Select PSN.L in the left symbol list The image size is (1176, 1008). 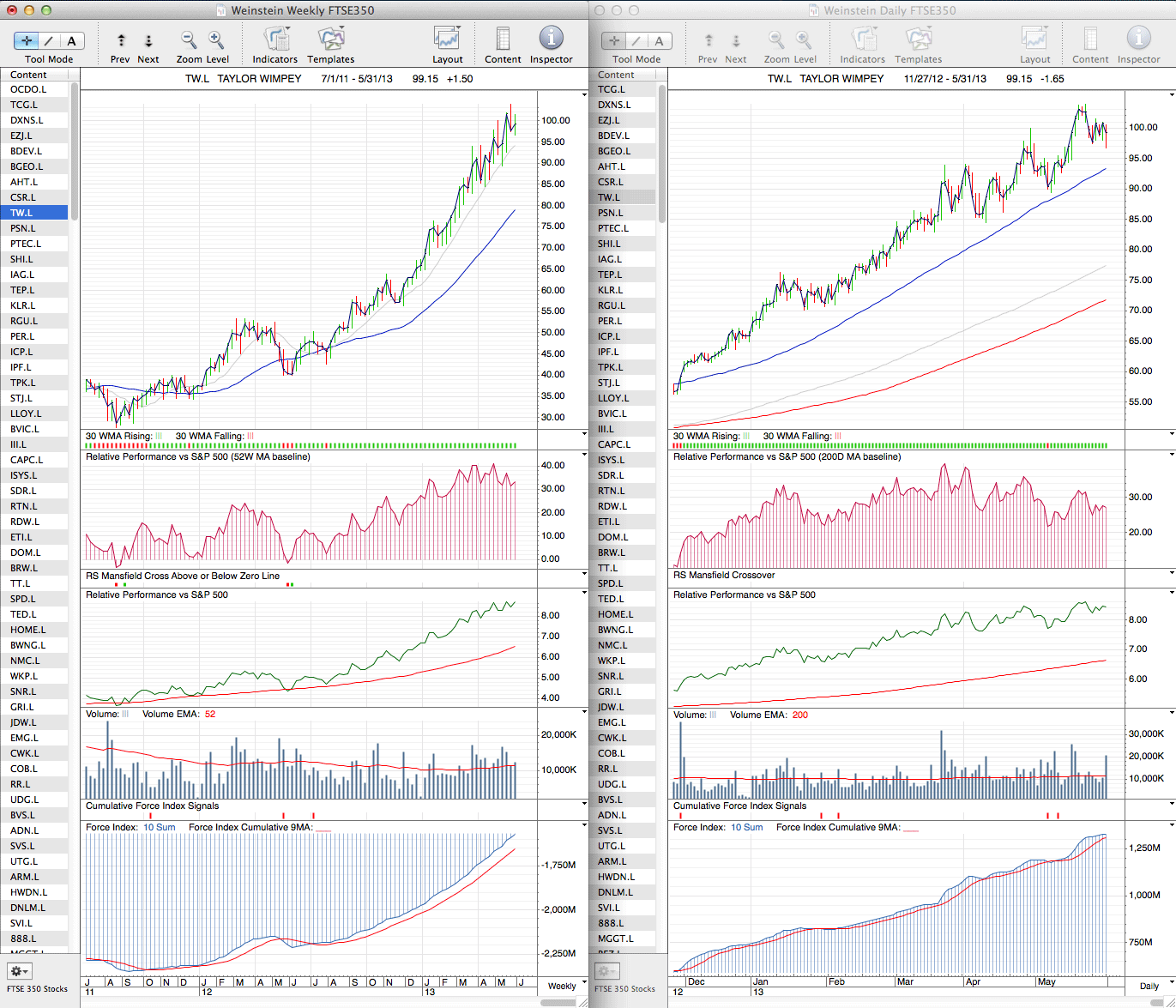point(23,228)
